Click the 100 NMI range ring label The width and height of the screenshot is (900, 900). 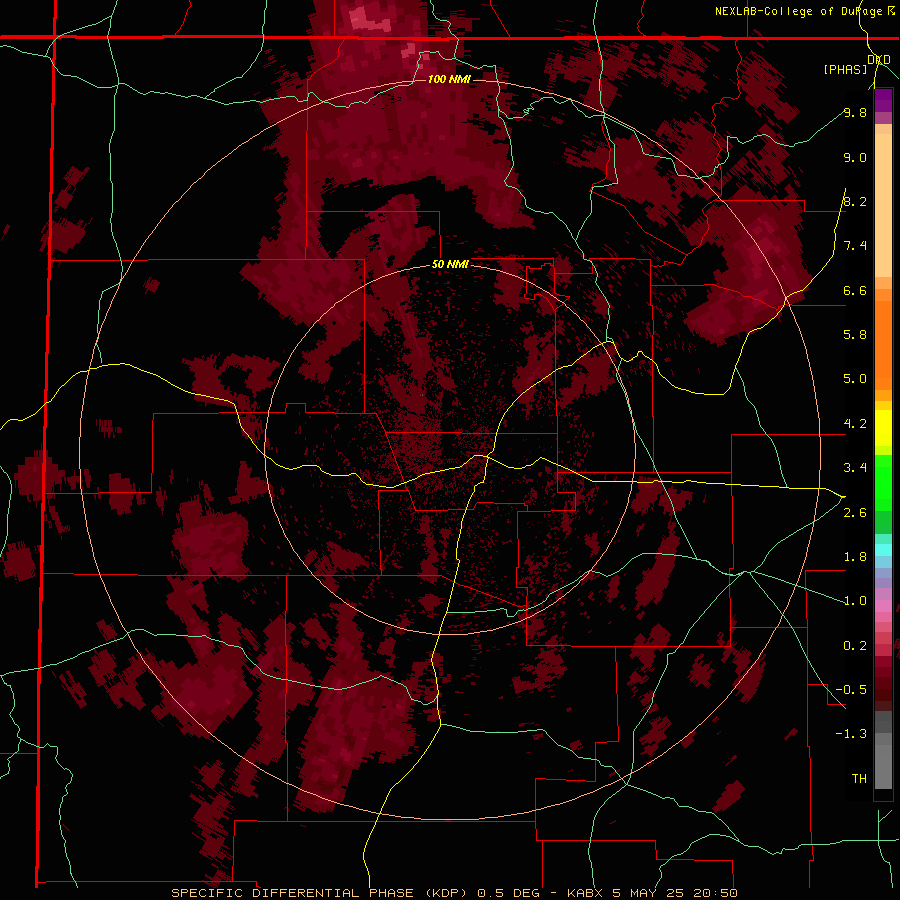(x=449, y=79)
